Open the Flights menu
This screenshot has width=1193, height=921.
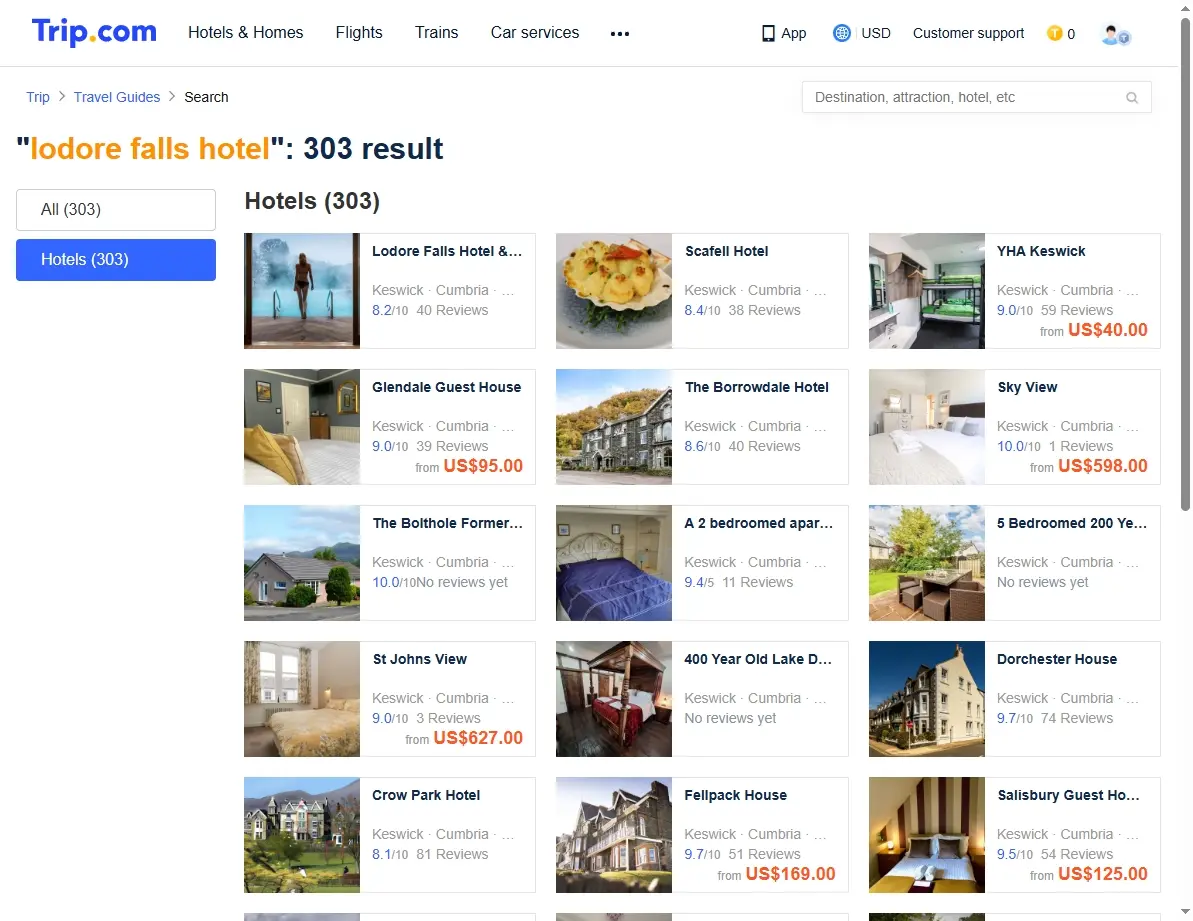[x=359, y=33]
